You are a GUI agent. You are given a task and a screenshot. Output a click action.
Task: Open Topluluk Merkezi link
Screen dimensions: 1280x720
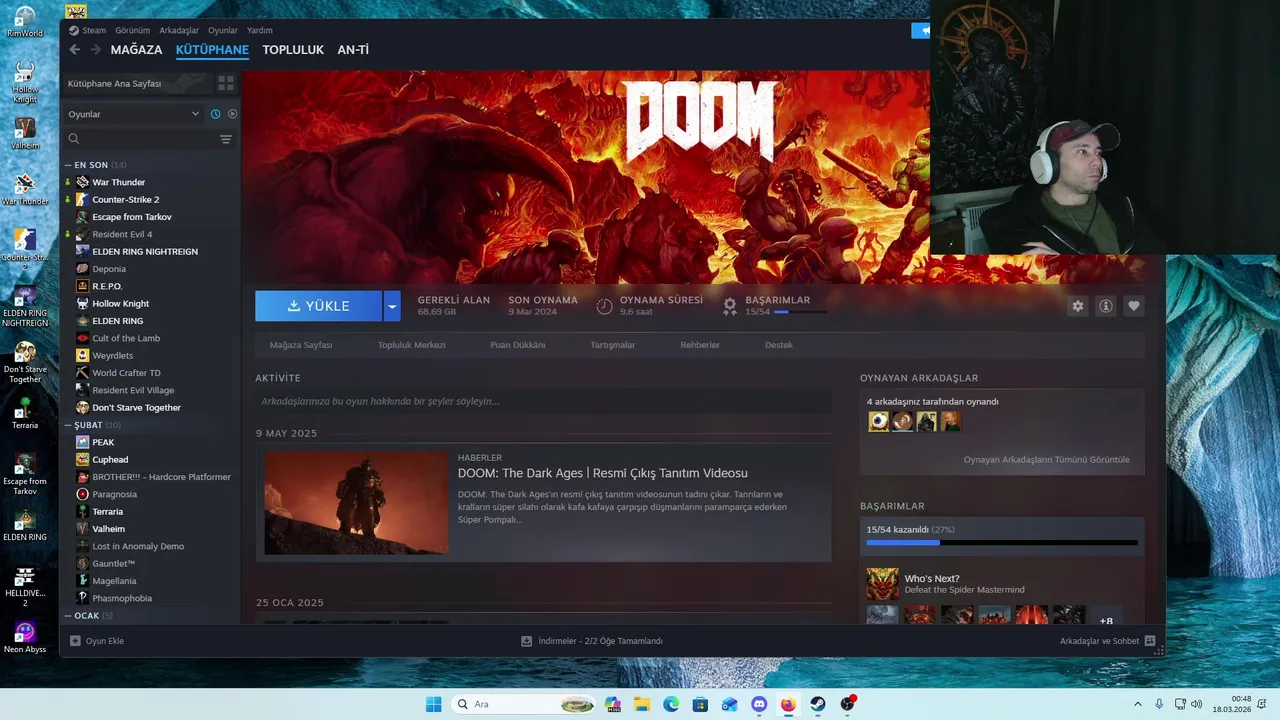411,345
